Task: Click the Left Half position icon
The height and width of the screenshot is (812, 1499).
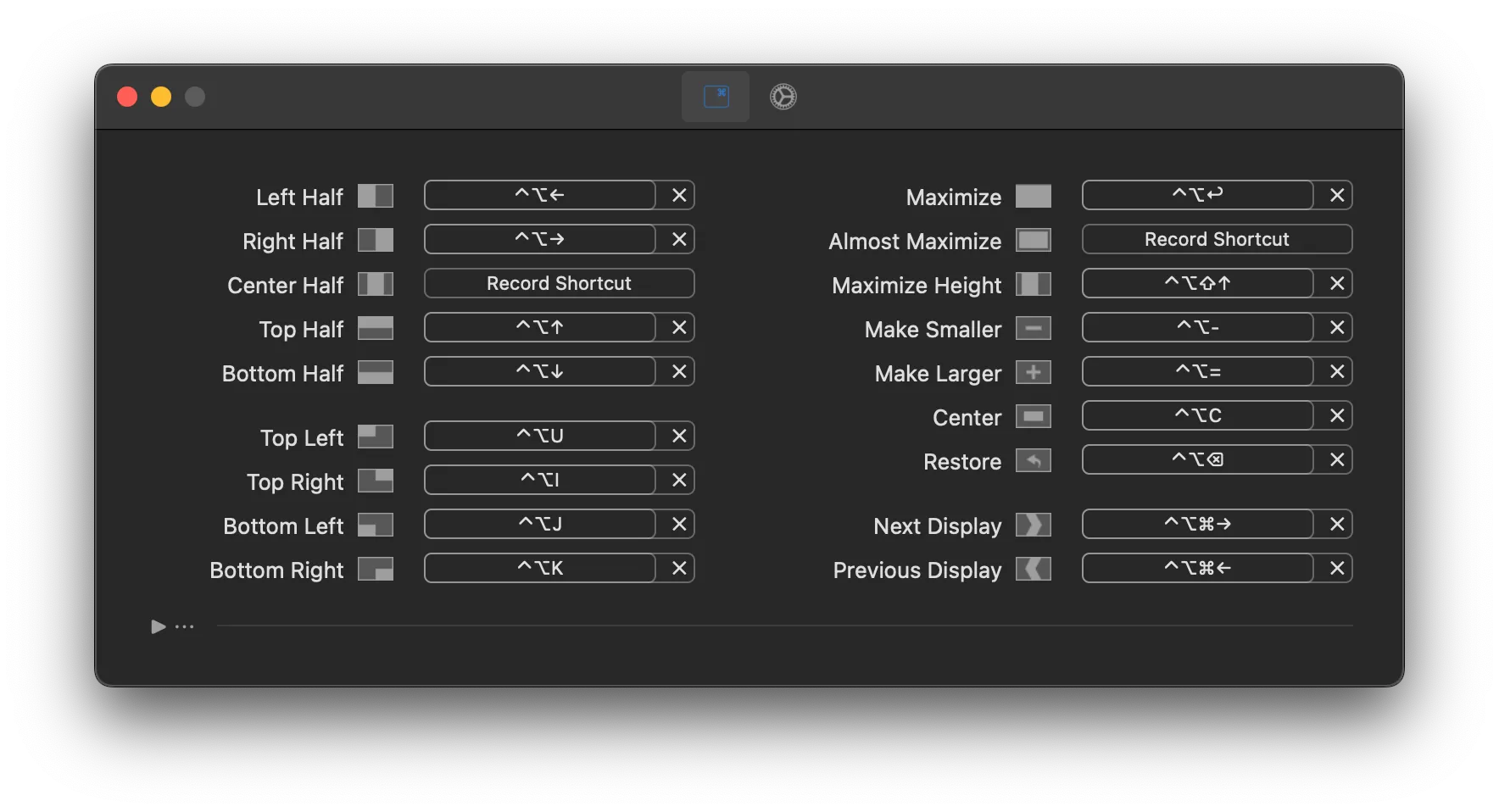Action: click(x=376, y=196)
